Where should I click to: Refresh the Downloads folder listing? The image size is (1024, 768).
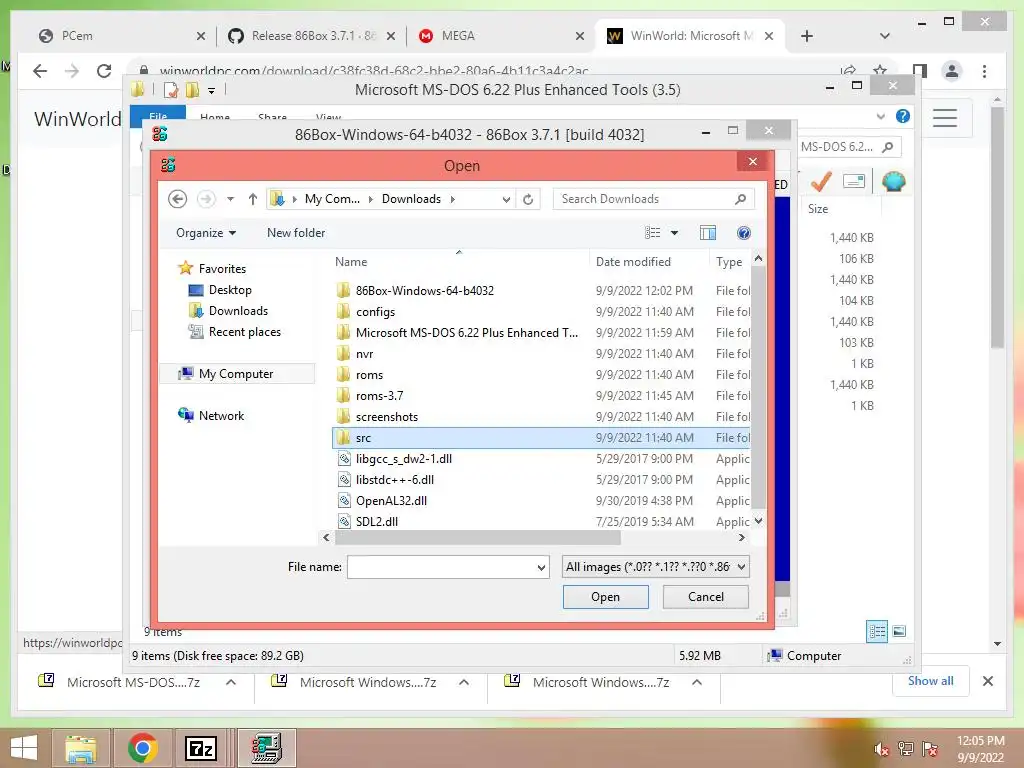coord(528,199)
